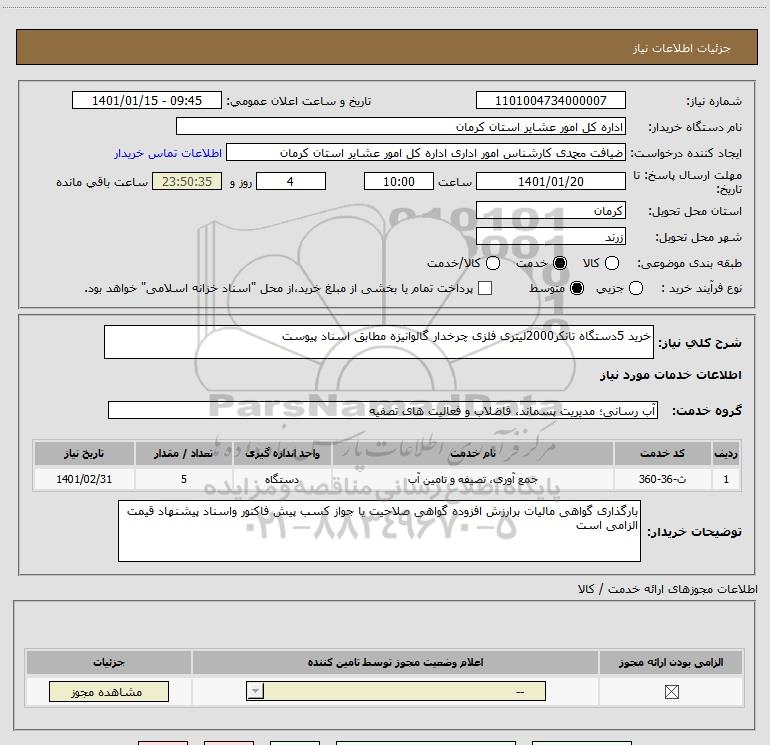Click the جزئیات اطلاعات نیاز title bar
The width and height of the screenshot is (770, 745).
pos(387,47)
